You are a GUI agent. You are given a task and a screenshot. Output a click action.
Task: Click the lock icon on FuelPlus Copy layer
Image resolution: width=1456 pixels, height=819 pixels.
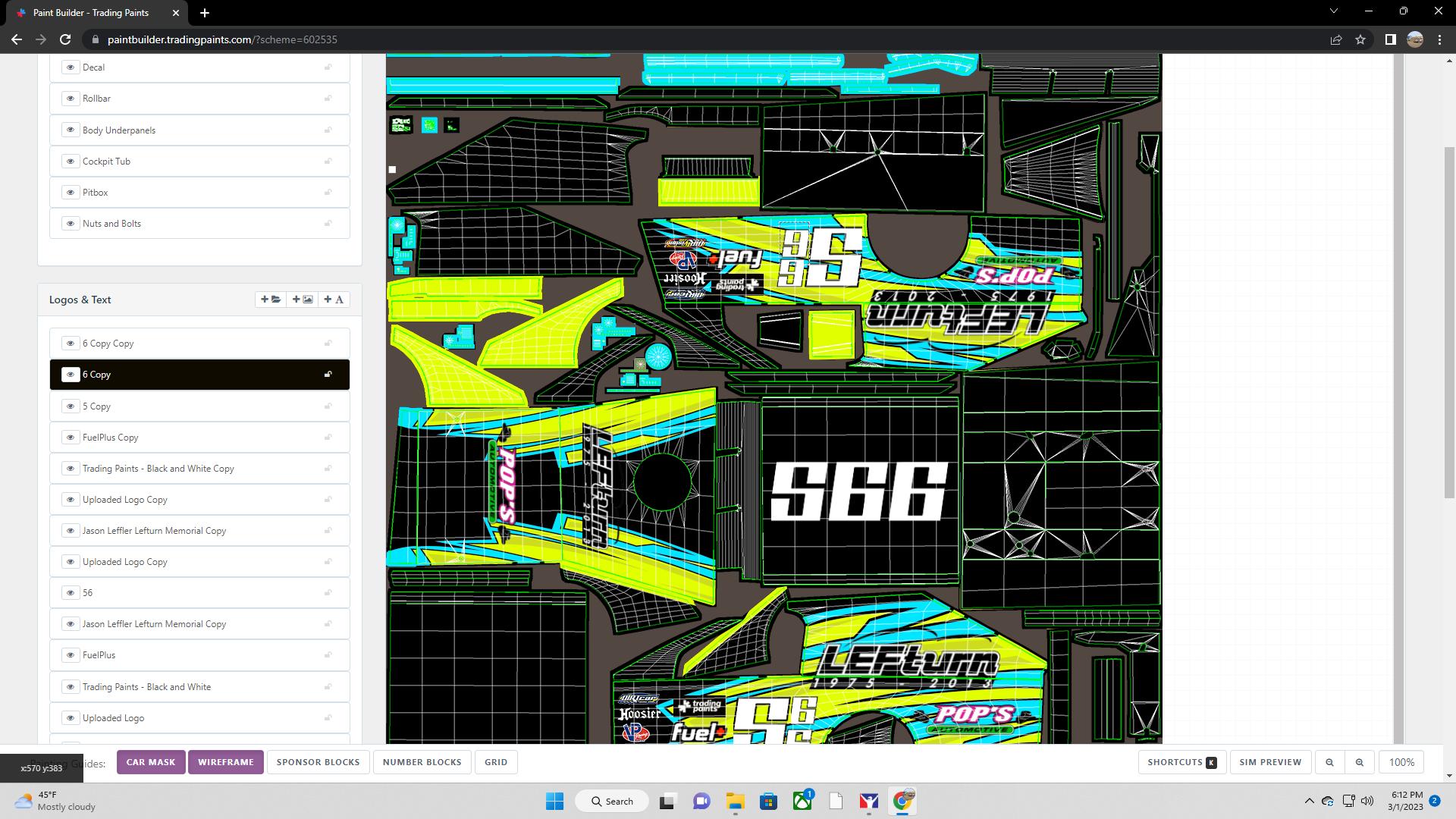pyautogui.click(x=328, y=437)
